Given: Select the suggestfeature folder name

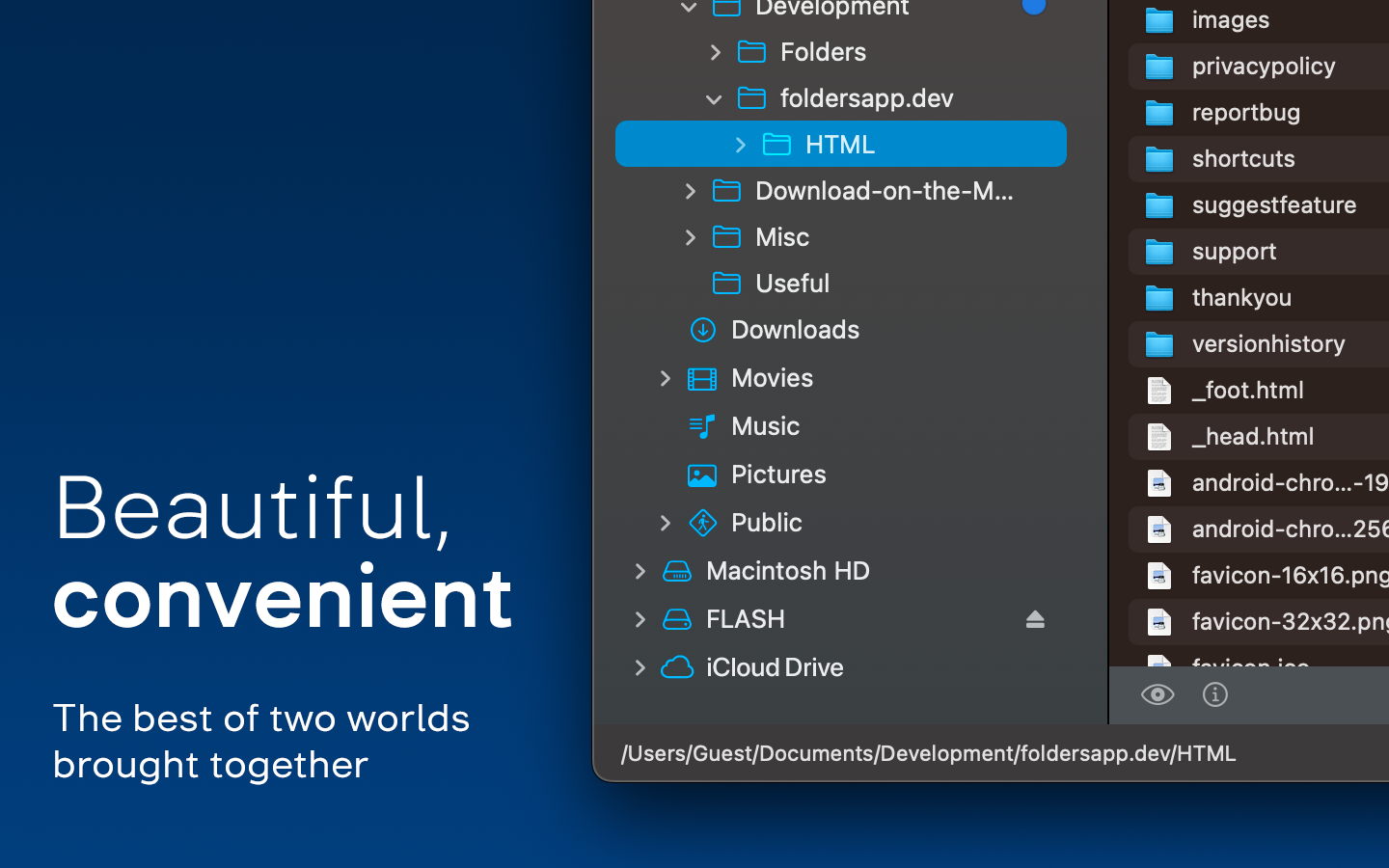Looking at the screenshot, I should [1274, 204].
